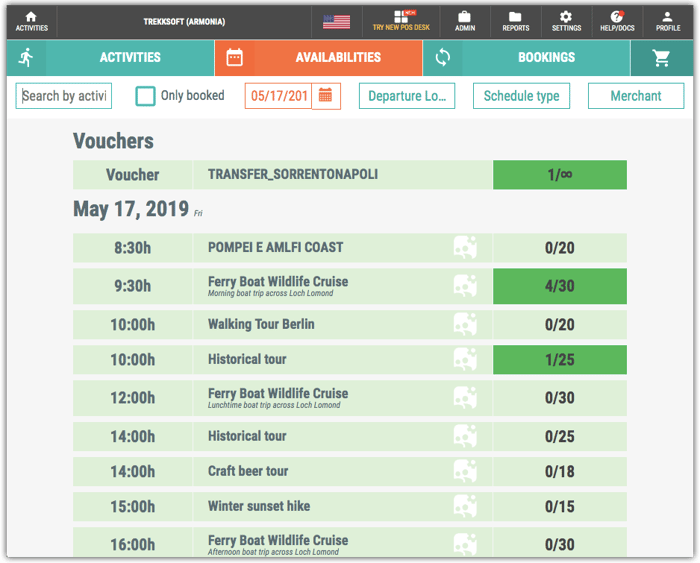Select the US flag language icon
The height and width of the screenshot is (563, 700).
pos(336,22)
